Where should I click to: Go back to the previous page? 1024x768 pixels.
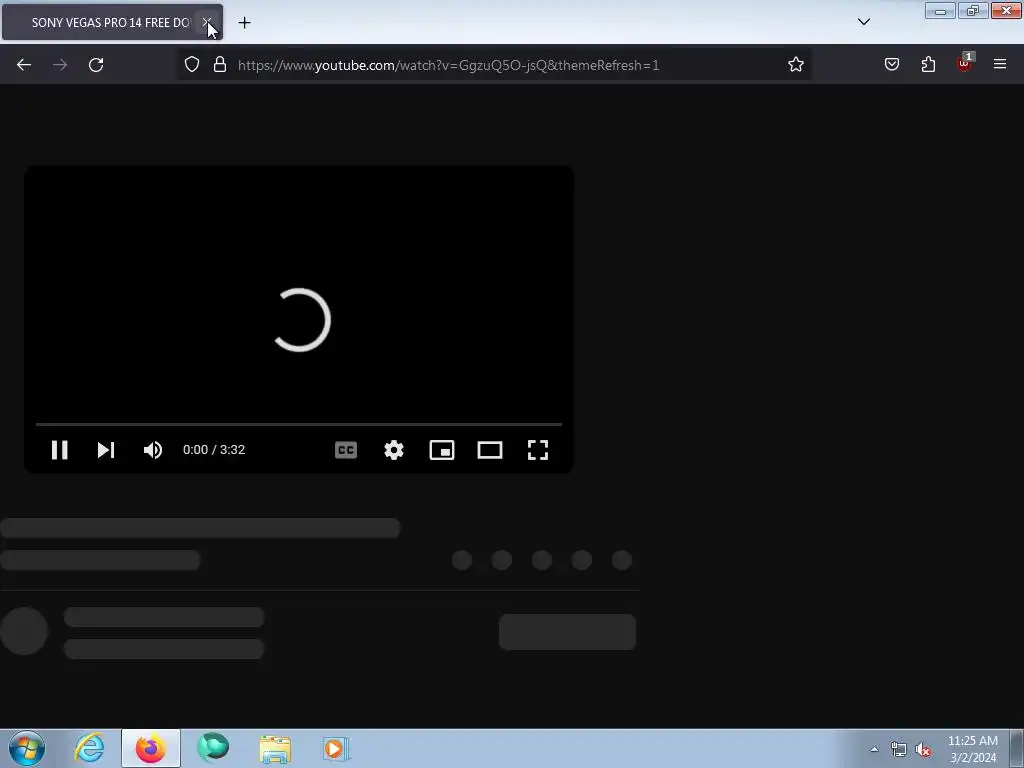(24, 65)
